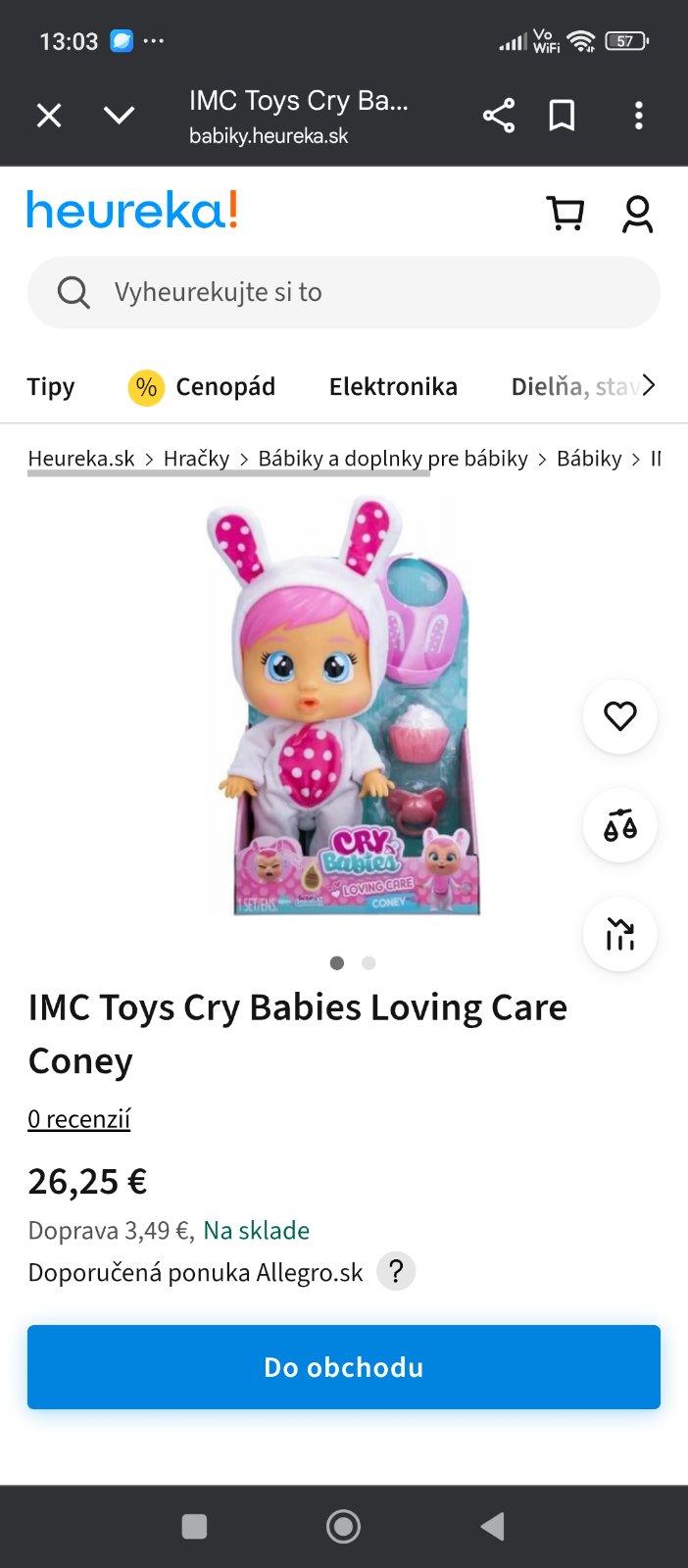This screenshot has width=688, height=1568.
Task: Open the user account profile
Action: click(637, 213)
